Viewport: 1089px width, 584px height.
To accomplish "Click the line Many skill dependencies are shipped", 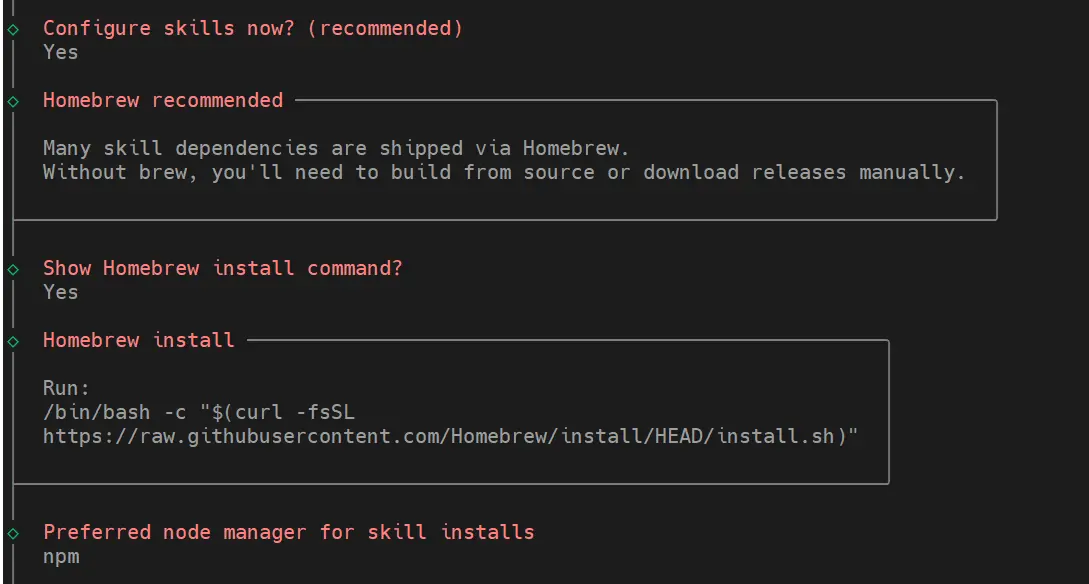I will pos(336,149).
